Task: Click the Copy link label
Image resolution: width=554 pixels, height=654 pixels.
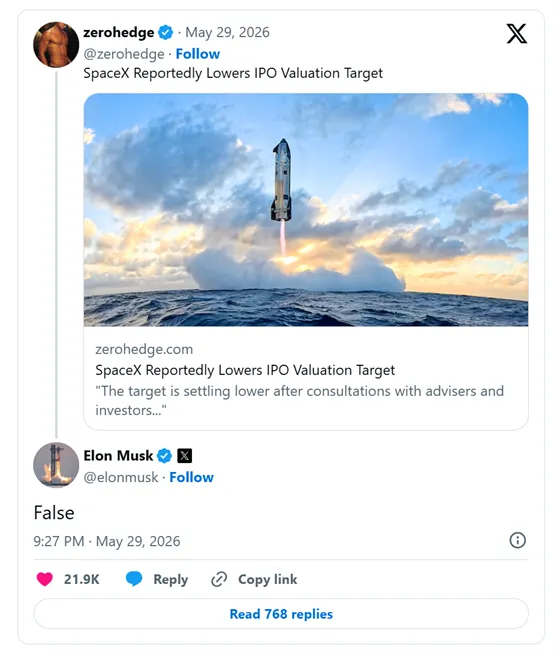Action: pos(268,579)
